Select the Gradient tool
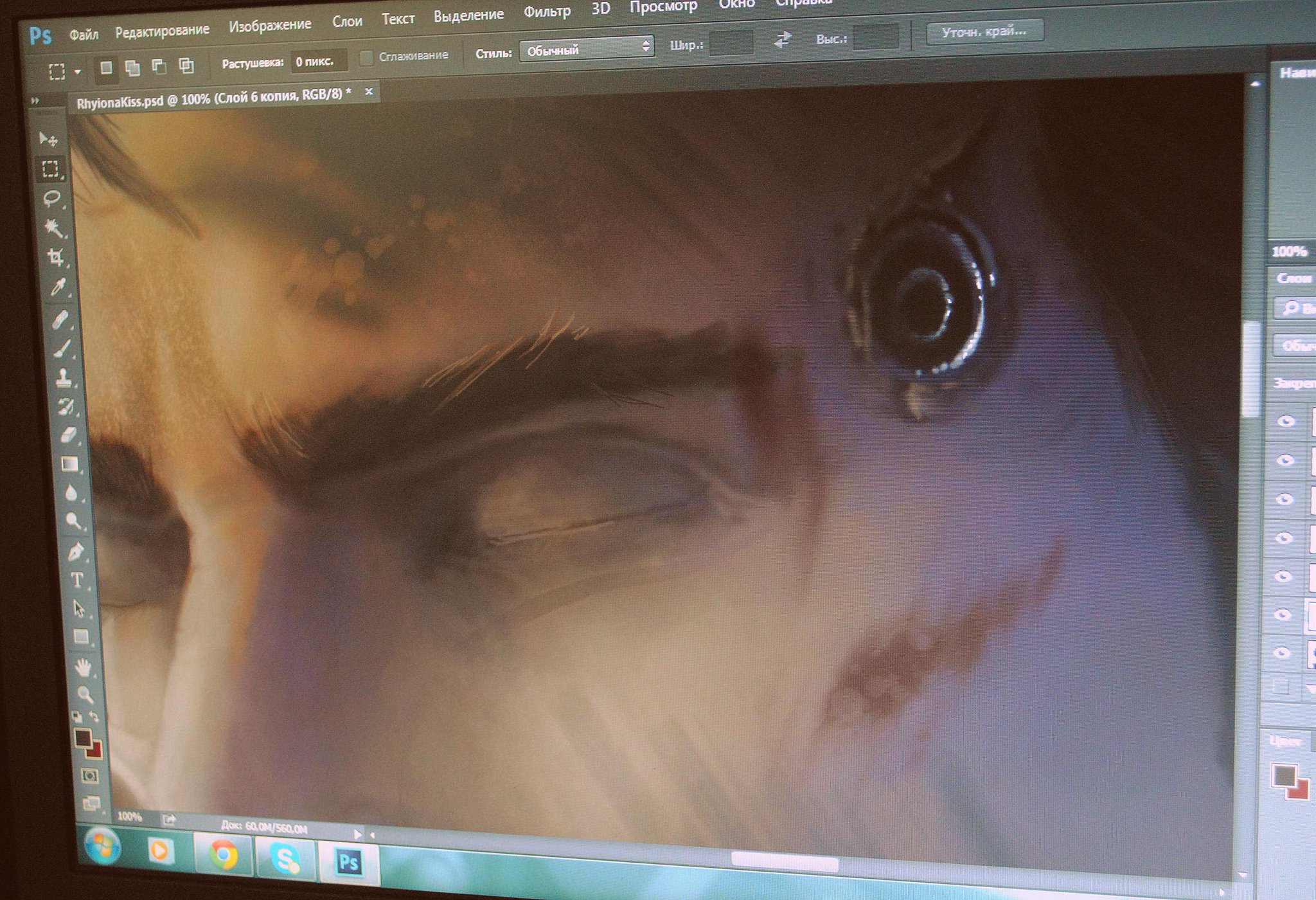 70,464
